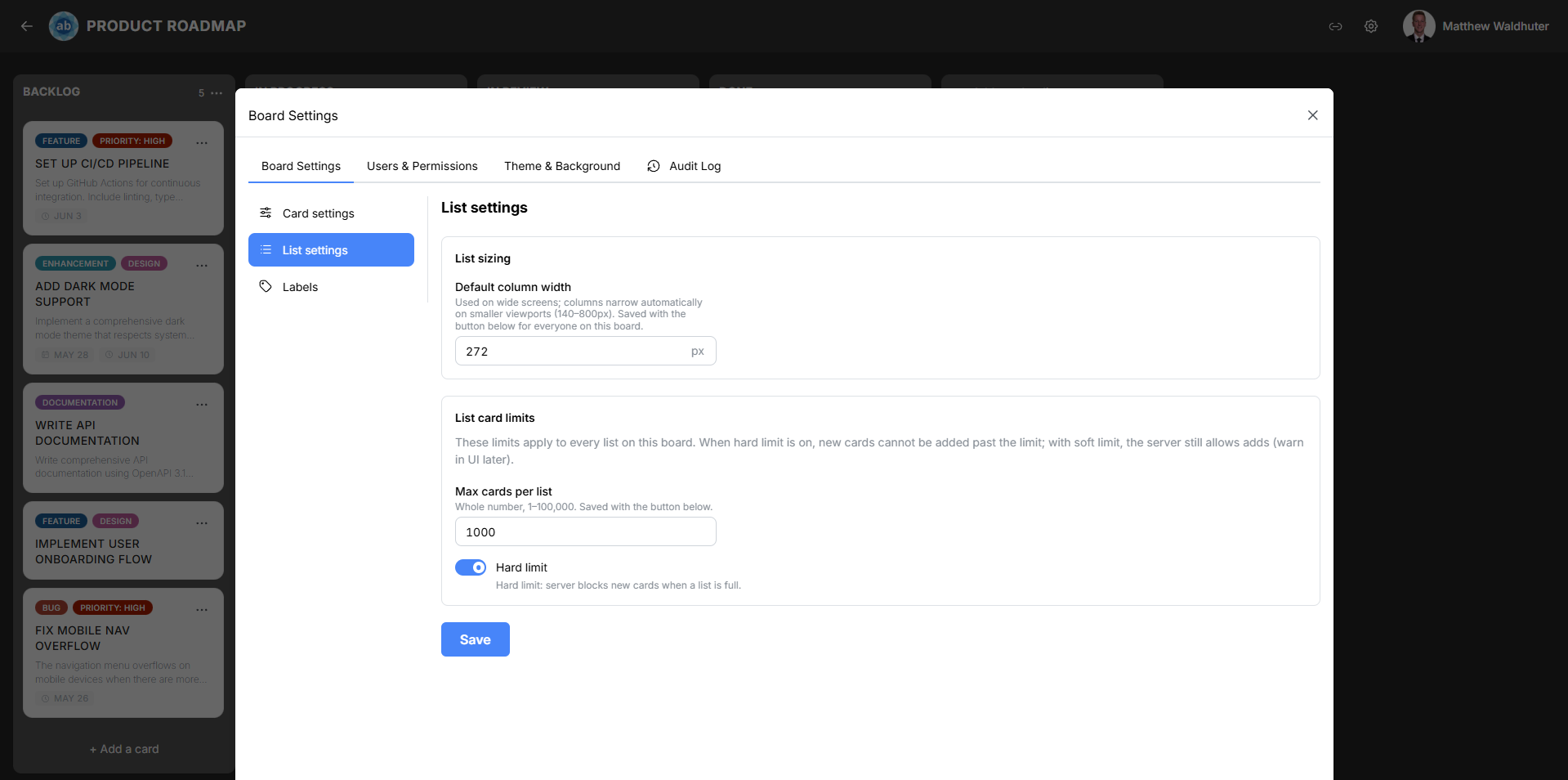Image resolution: width=1568 pixels, height=780 pixels.
Task: Close the Board Settings dialog
Action: pyautogui.click(x=1313, y=115)
